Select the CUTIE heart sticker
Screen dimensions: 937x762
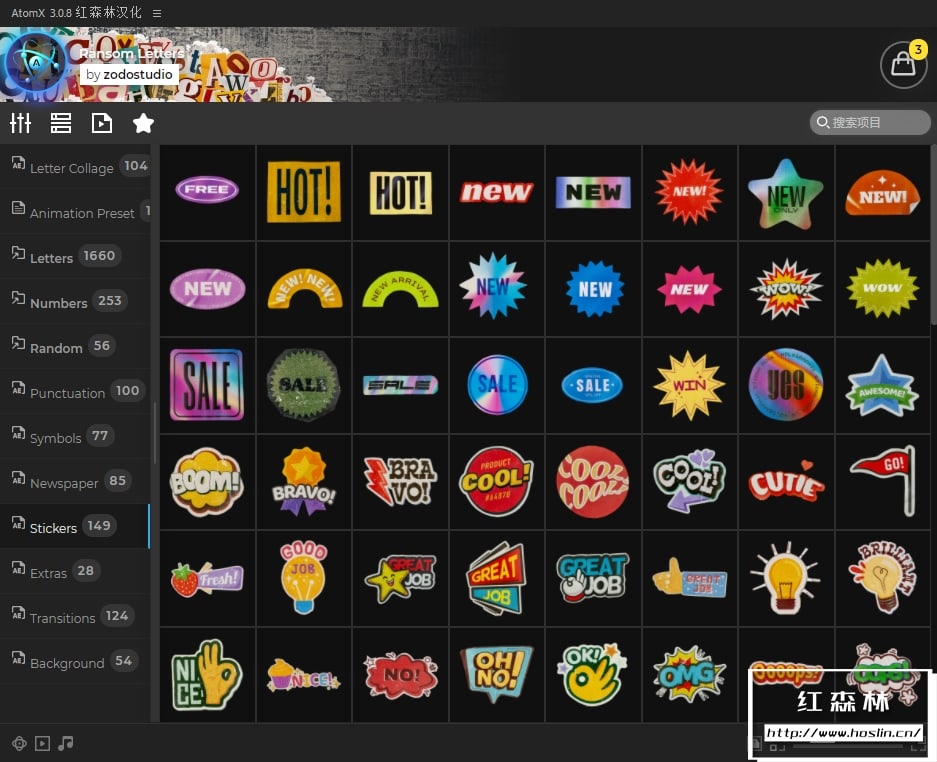786,482
